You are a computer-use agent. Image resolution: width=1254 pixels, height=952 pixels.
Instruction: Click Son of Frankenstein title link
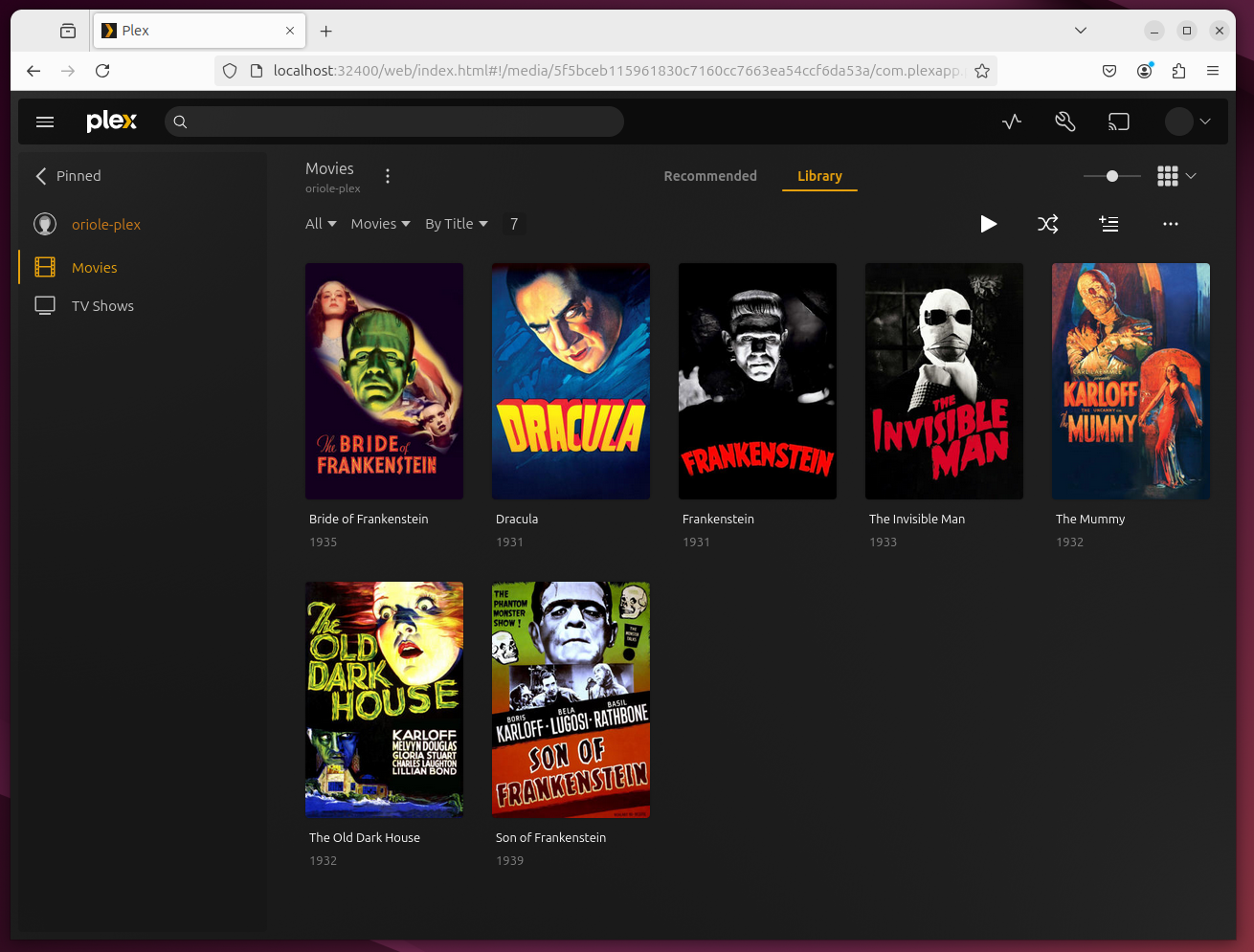coord(550,837)
